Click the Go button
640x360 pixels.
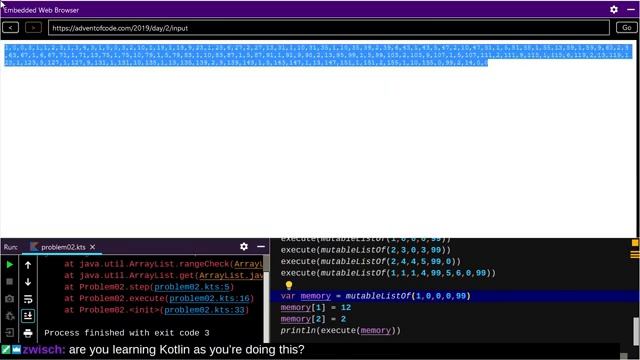click(x=627, y=28)
